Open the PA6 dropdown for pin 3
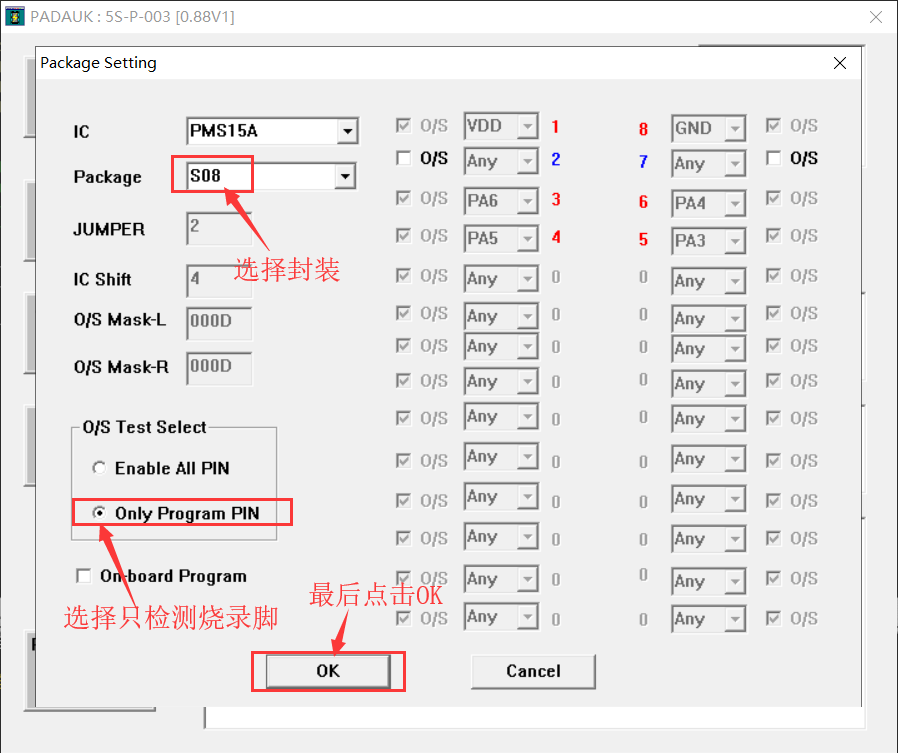 coord(528,202)
